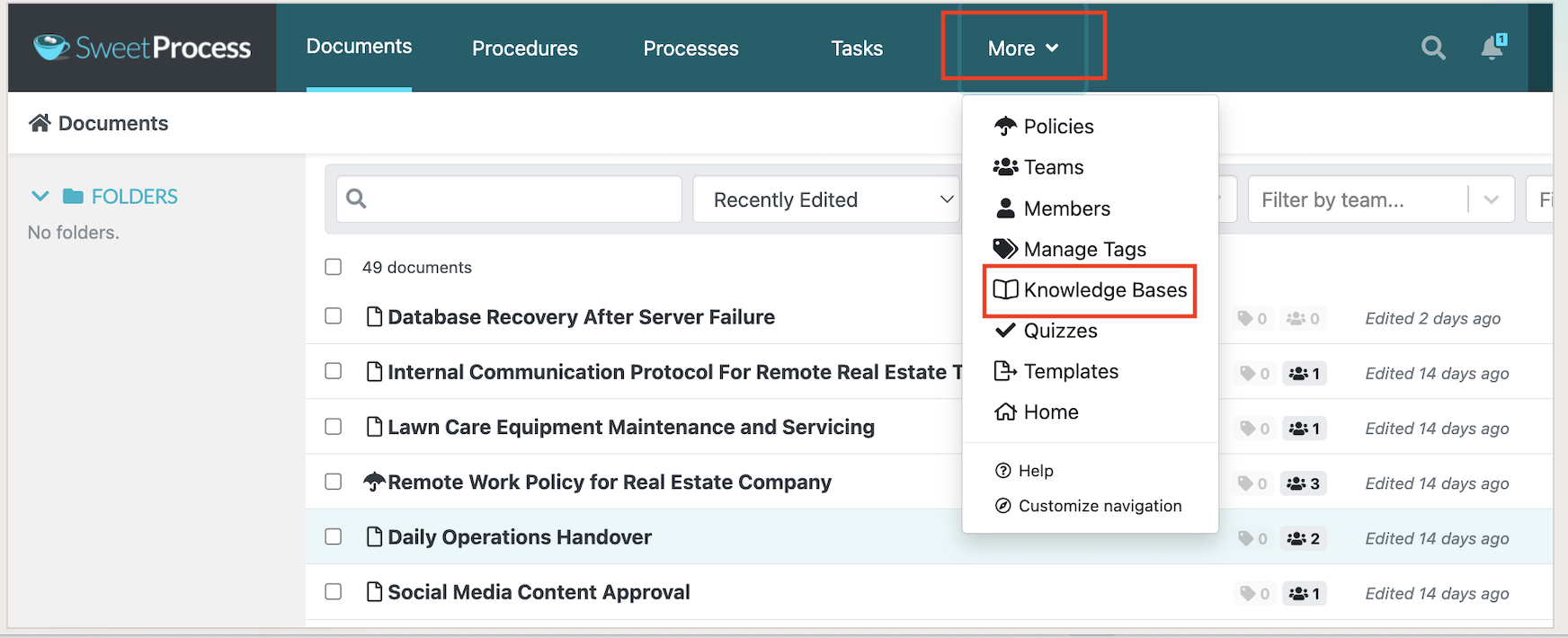This screenshot has height=638, width=1568.
Task: Click the team count on Social Media Content Approval row
Action: [1304, 593]
